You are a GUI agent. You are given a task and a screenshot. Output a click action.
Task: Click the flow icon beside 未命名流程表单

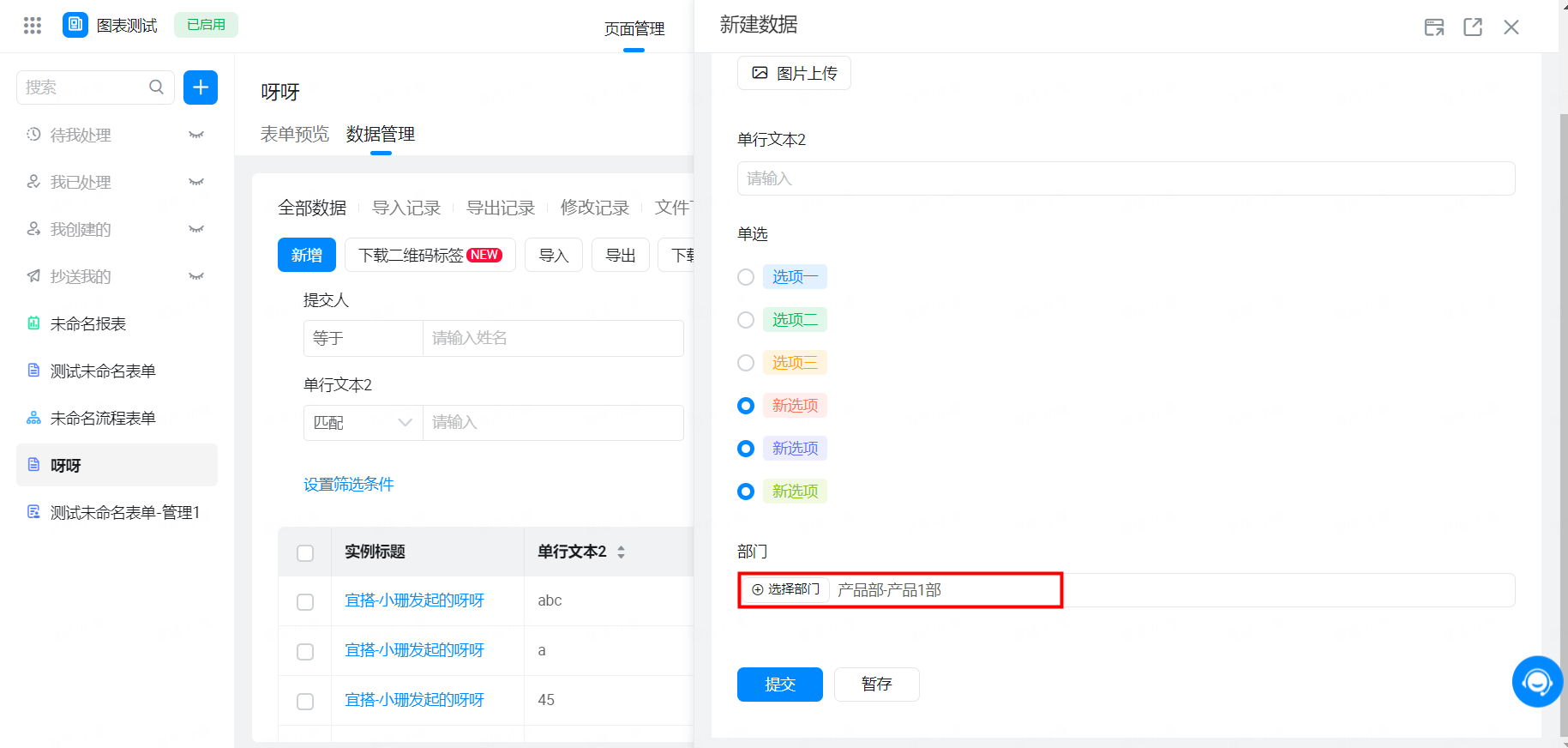point(33,417)
